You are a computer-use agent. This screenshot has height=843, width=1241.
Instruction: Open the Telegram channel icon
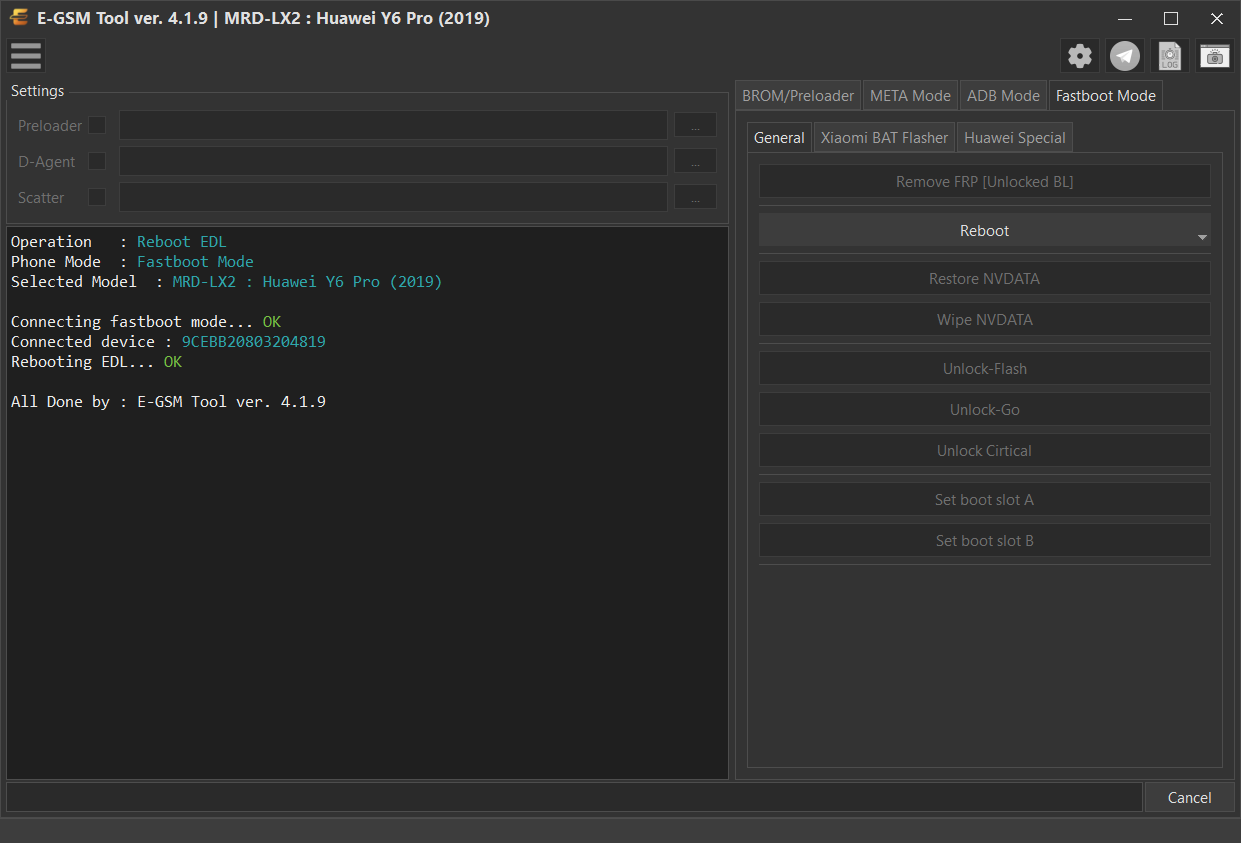tap(1125, 56)
